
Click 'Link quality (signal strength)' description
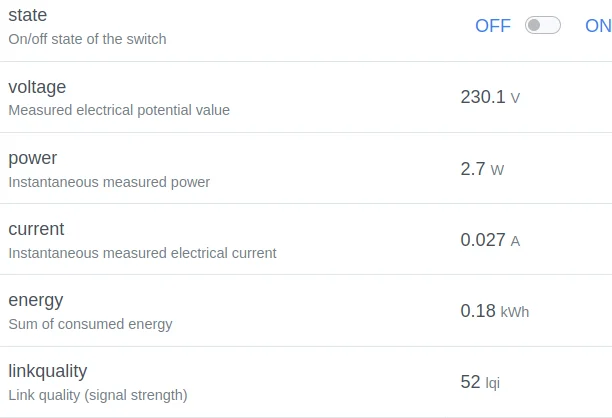pyautogui.click(x=98, y=395)
